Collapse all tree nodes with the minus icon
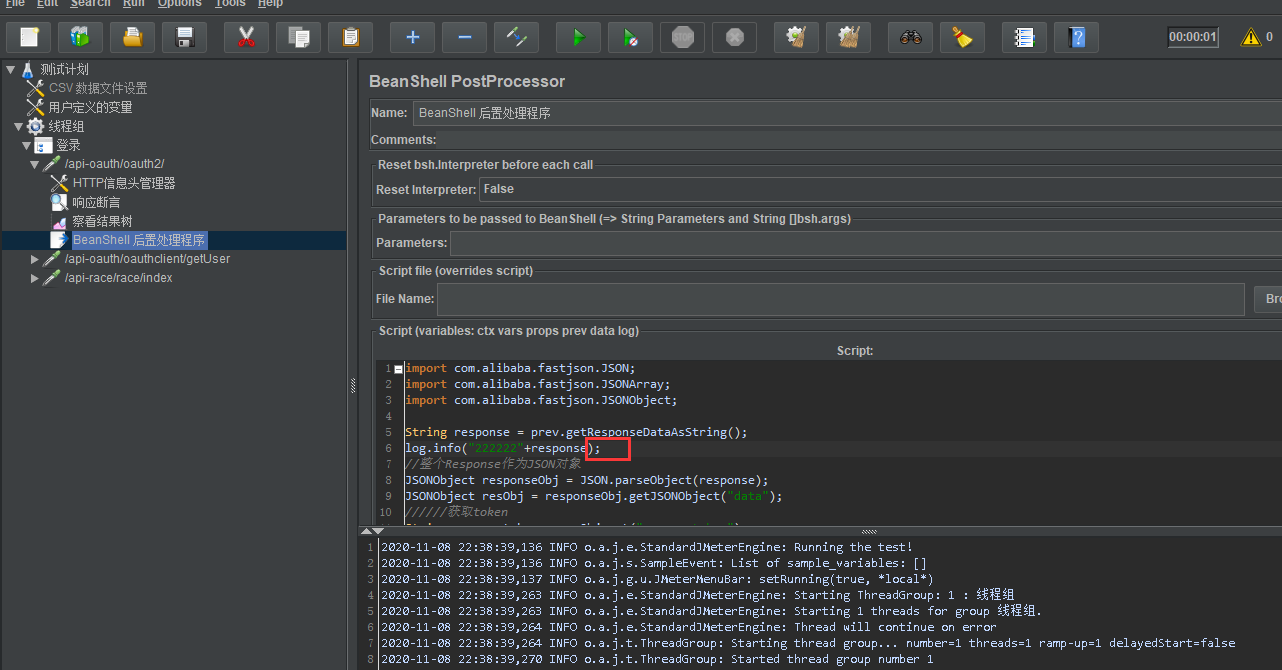 pyautogui.click(x=464, y=38)
